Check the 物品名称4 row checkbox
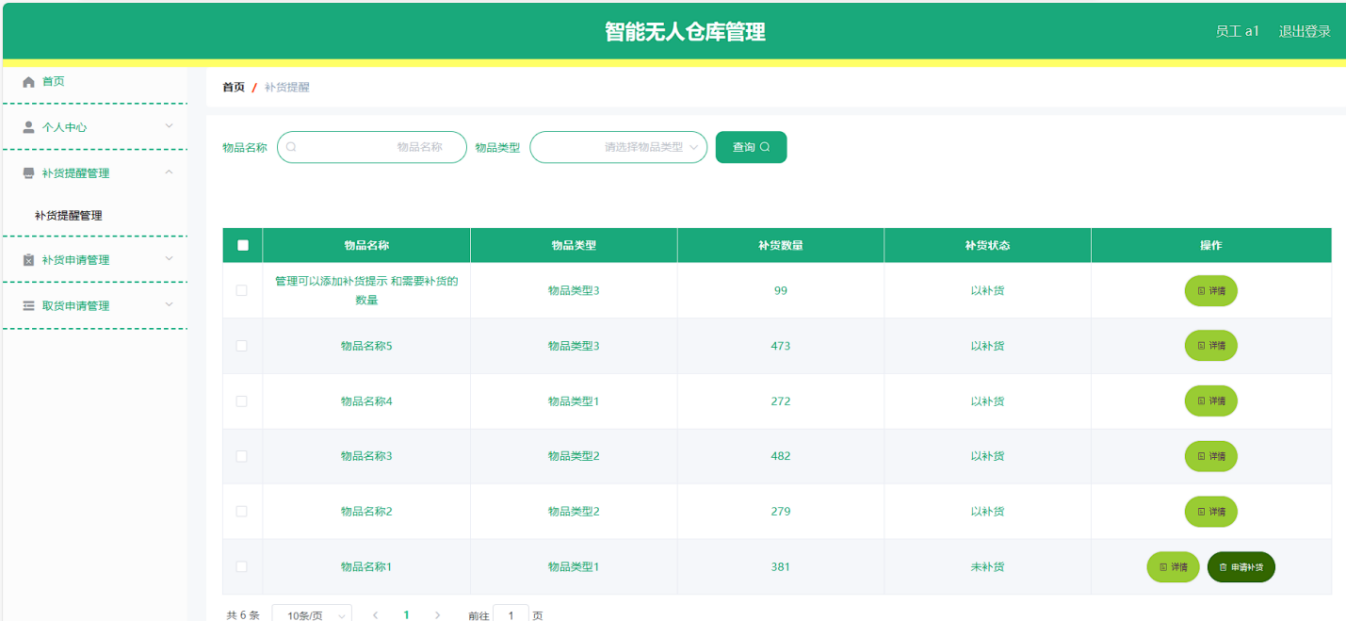The height and width of the screenshot is (621, 1346). pyautogui.click(x=241, y=401)
